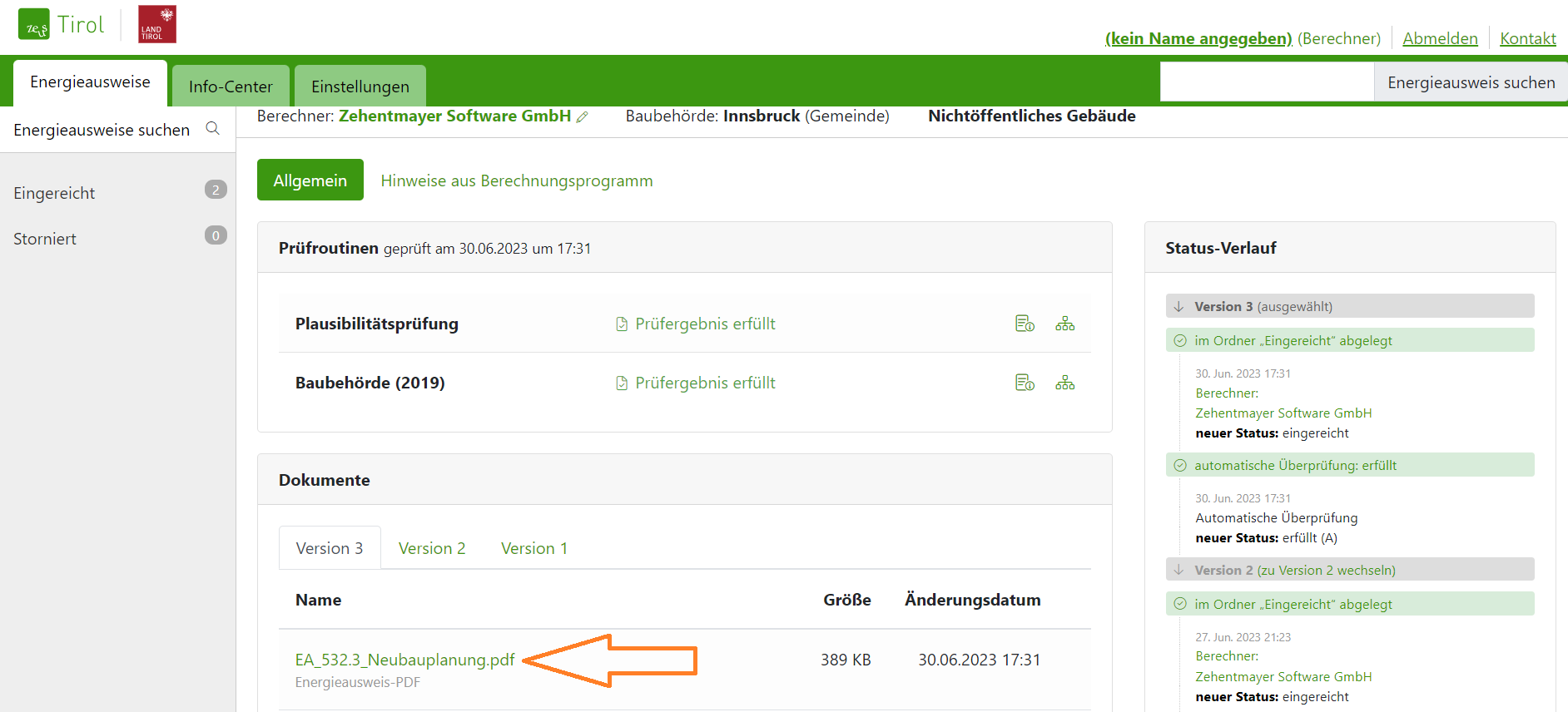1568x712 pixels.
Task: Select the Allgemein tab
Action: [x=310, y=180]
